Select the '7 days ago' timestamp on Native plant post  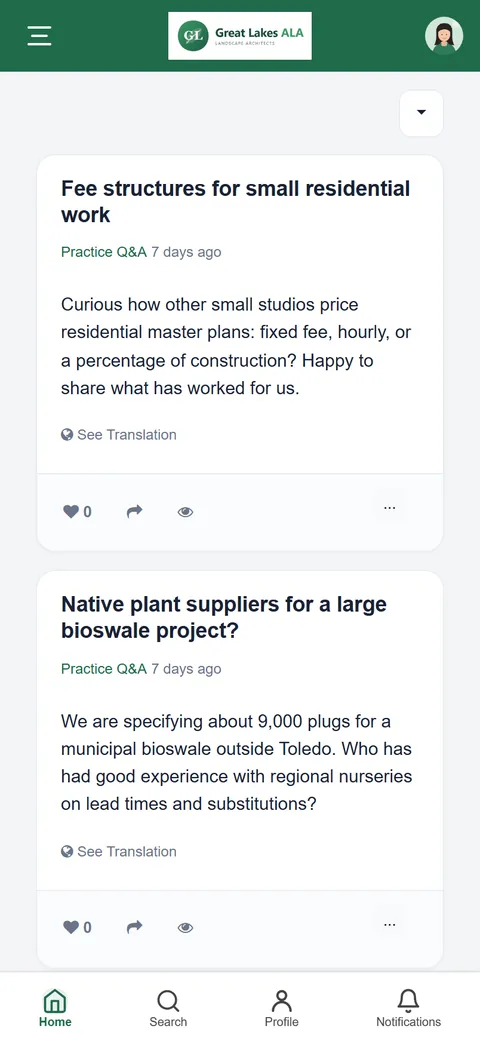pos(186,669)
